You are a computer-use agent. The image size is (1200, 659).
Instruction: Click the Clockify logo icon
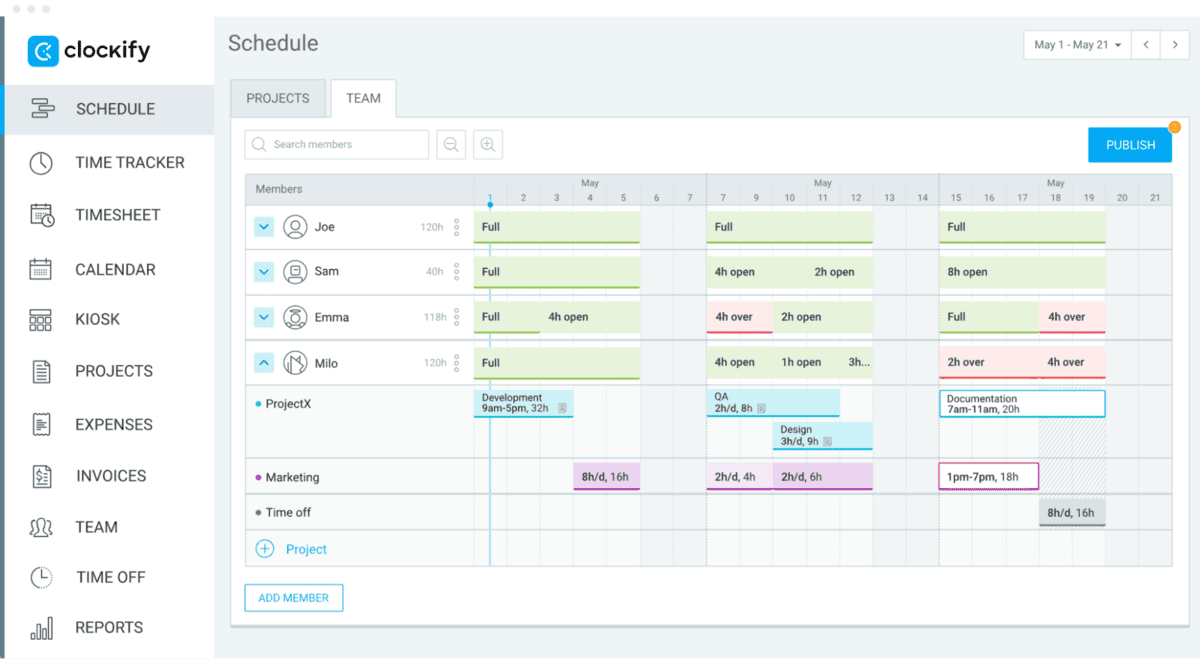[x=43, y=51]
